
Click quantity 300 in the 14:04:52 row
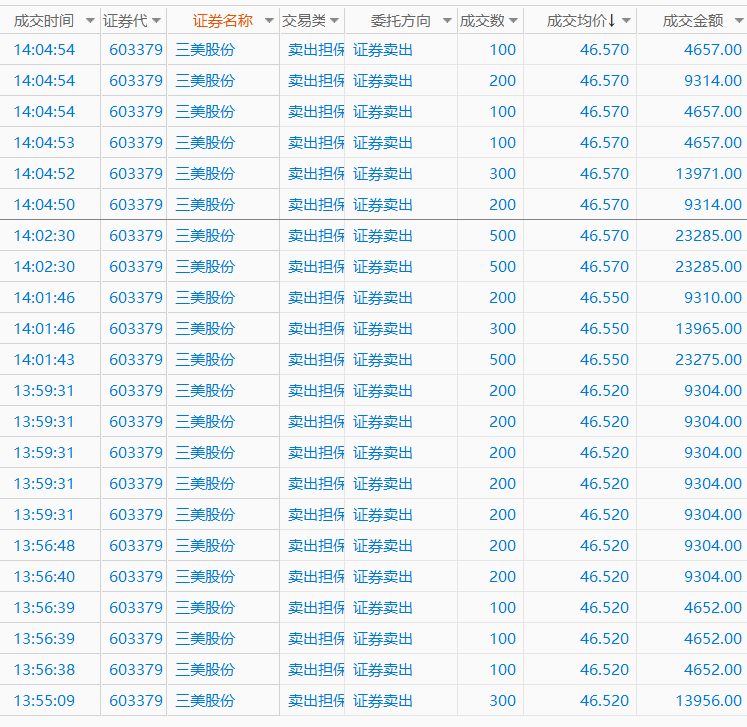tap(503, 173)
